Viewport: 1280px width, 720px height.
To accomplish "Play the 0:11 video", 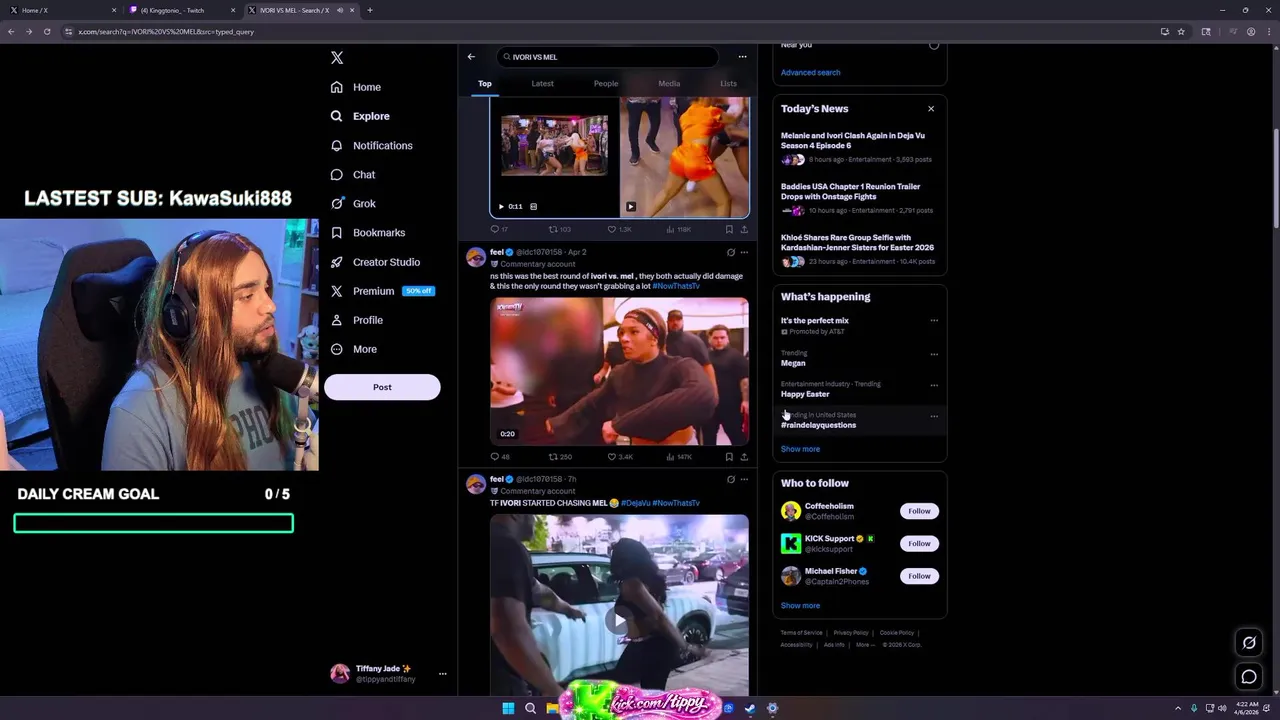I will [x=501, y=206].
